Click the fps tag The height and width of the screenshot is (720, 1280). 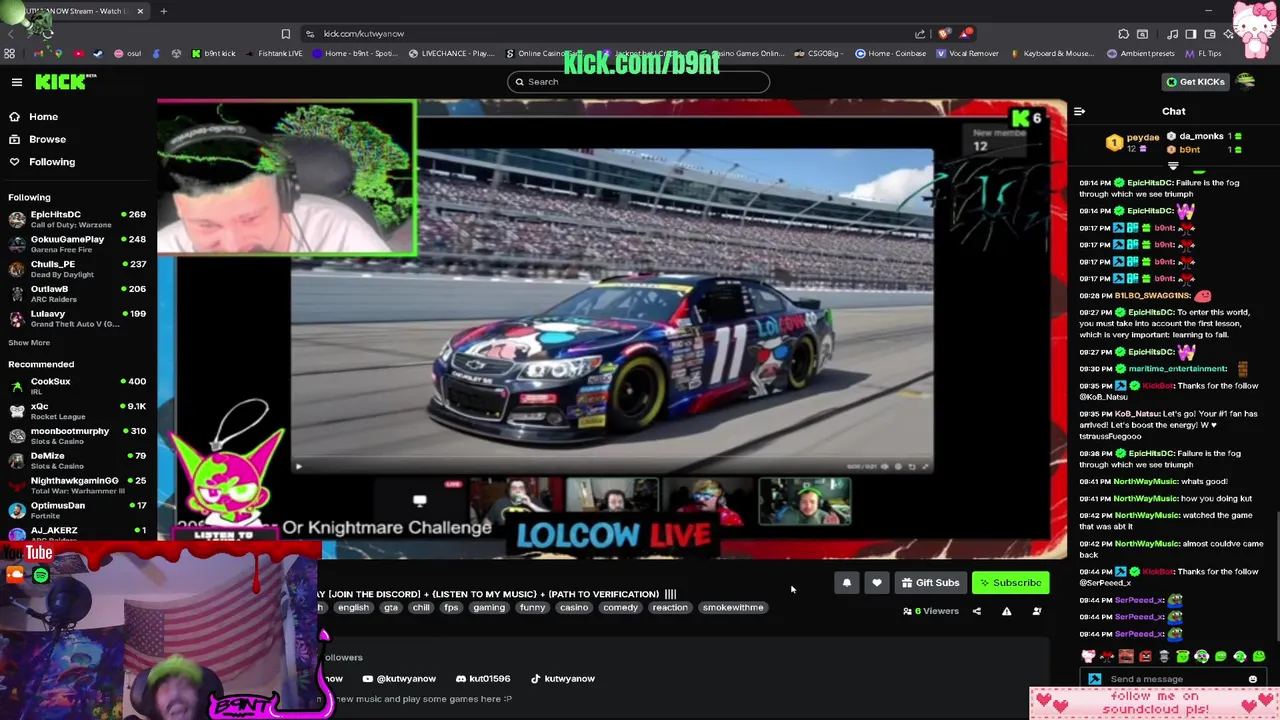coord(451,608)
